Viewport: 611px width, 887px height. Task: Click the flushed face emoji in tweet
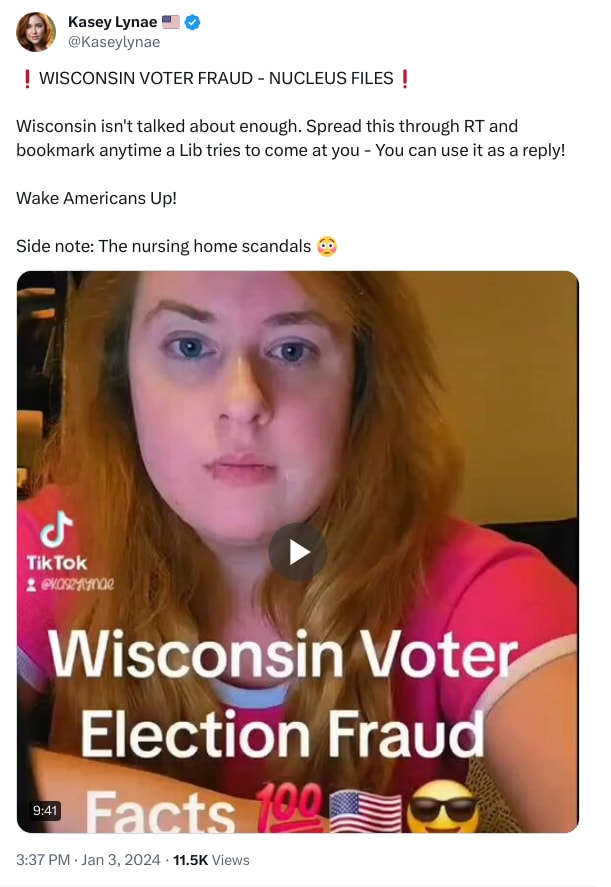pyautogui.click(x=327, y=246)
